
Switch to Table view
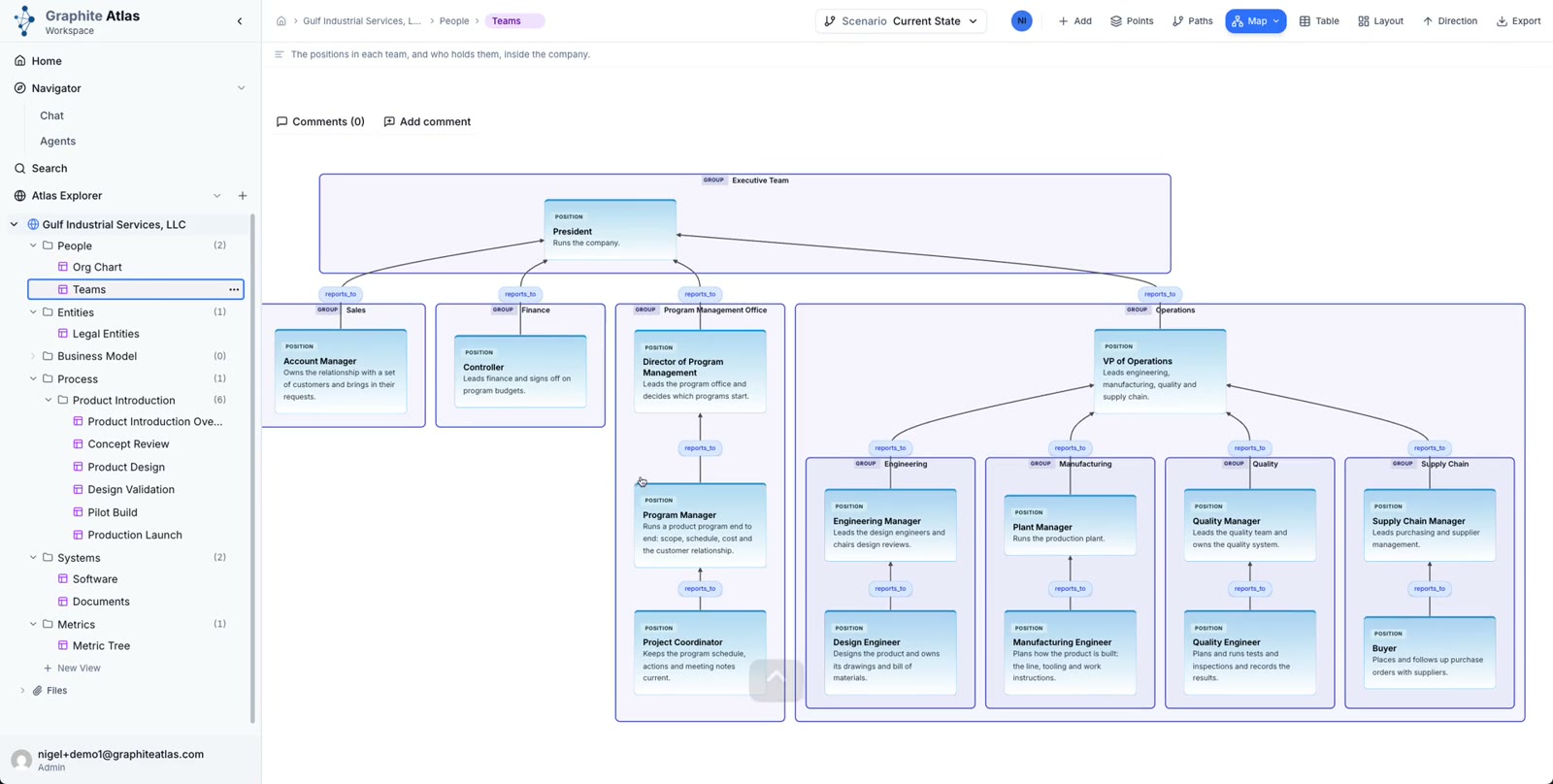coord(1319,21)
